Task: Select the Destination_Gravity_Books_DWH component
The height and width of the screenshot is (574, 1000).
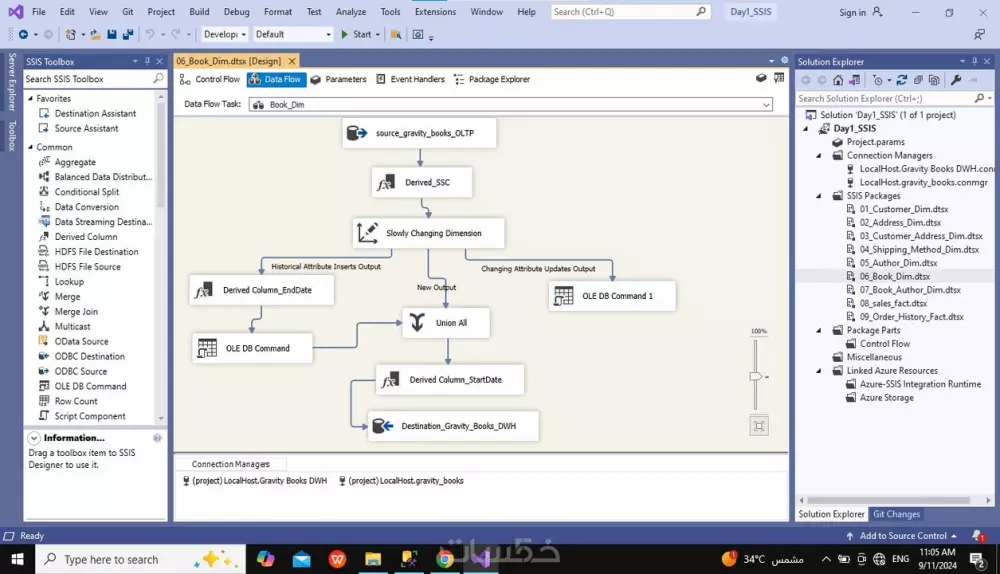Action: (453, 426)
